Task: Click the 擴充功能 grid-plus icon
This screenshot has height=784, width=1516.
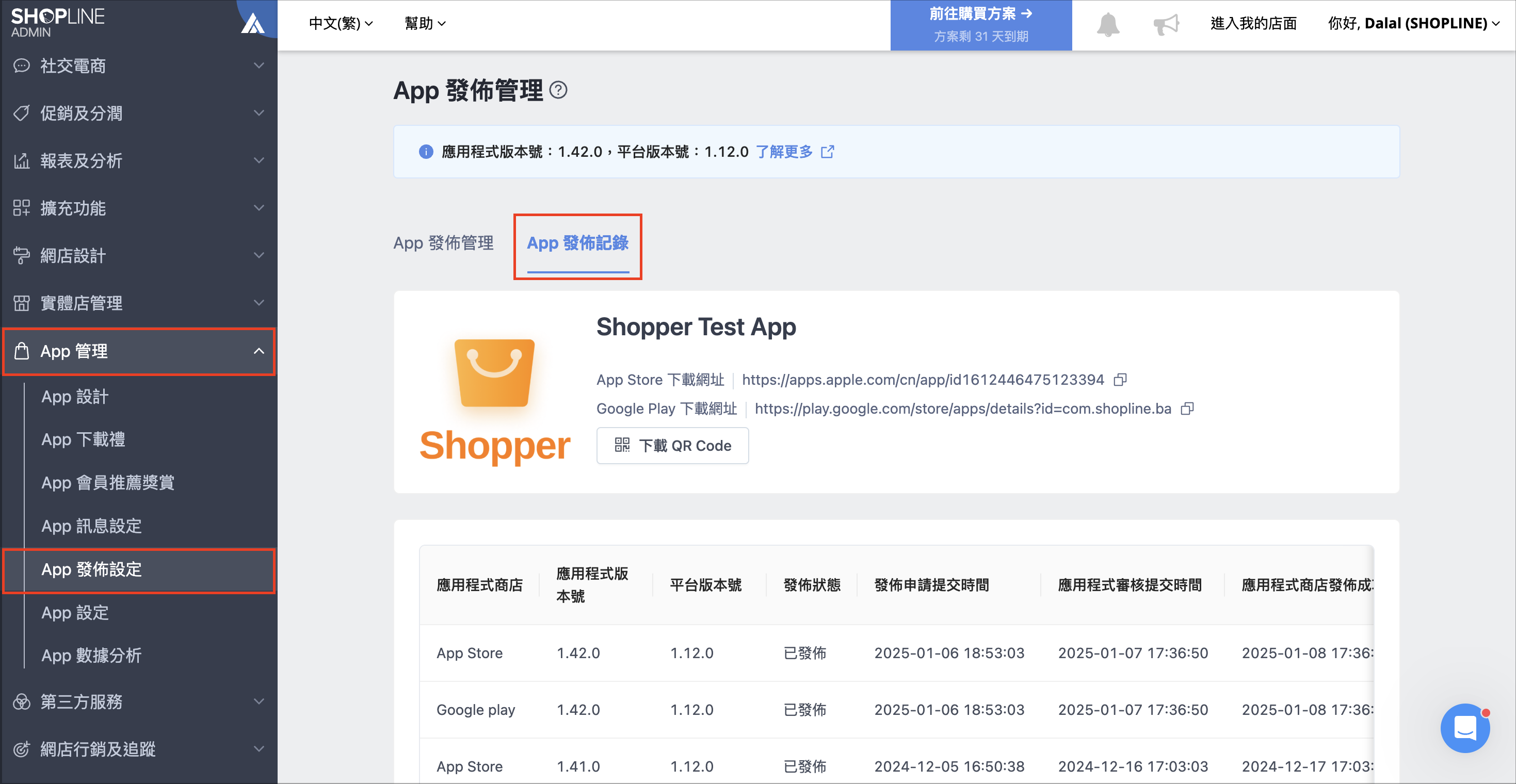Action: point(22,208)
